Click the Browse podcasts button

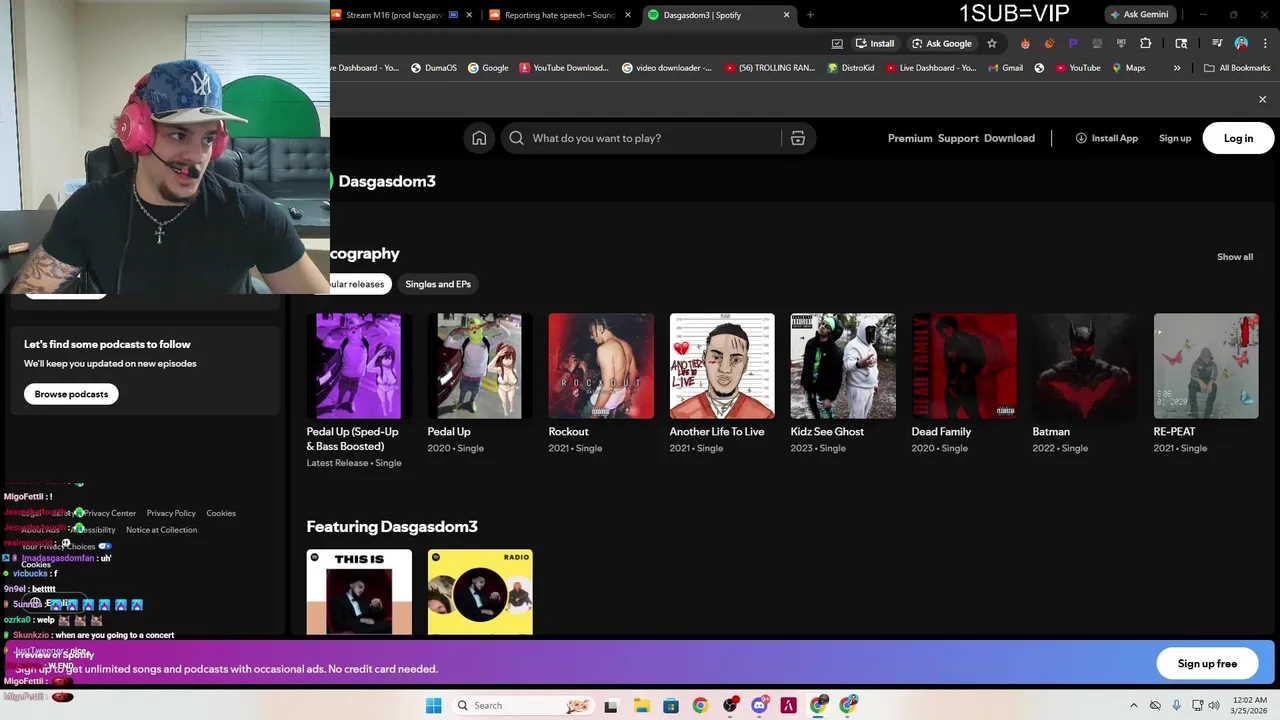click(71, 394)
